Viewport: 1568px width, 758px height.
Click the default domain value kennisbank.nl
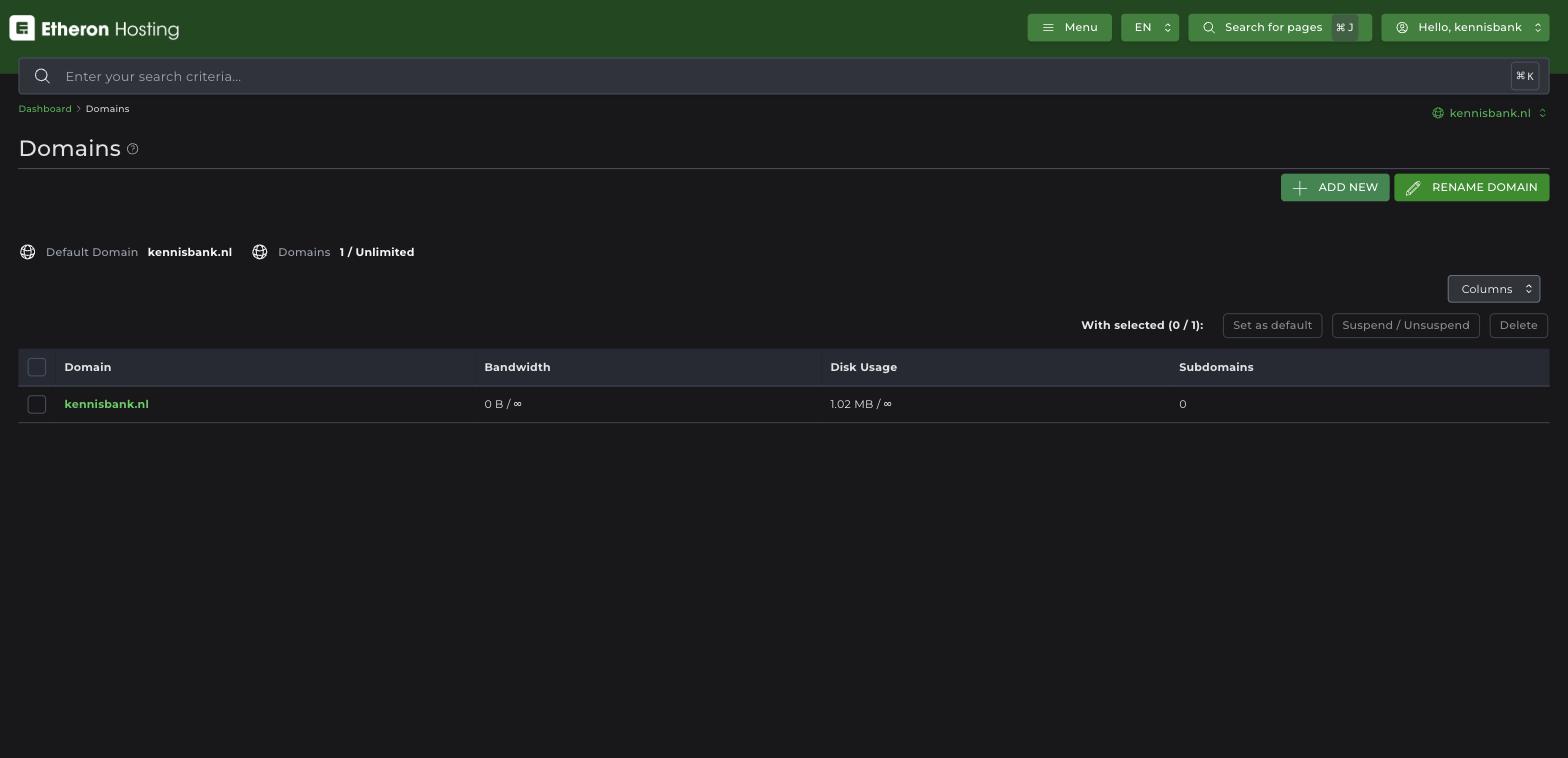point(190,252)
